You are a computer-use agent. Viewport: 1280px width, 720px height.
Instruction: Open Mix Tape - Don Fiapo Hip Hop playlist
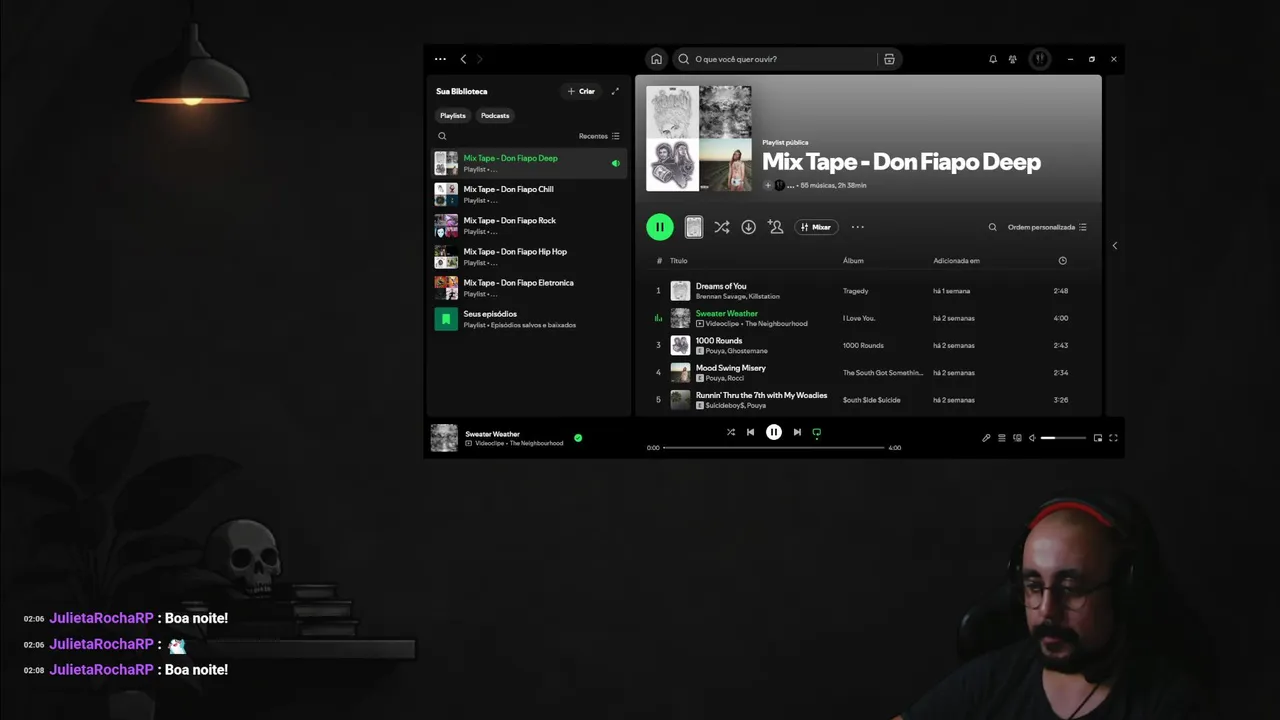pyautogui.click(x=529, y=256)
